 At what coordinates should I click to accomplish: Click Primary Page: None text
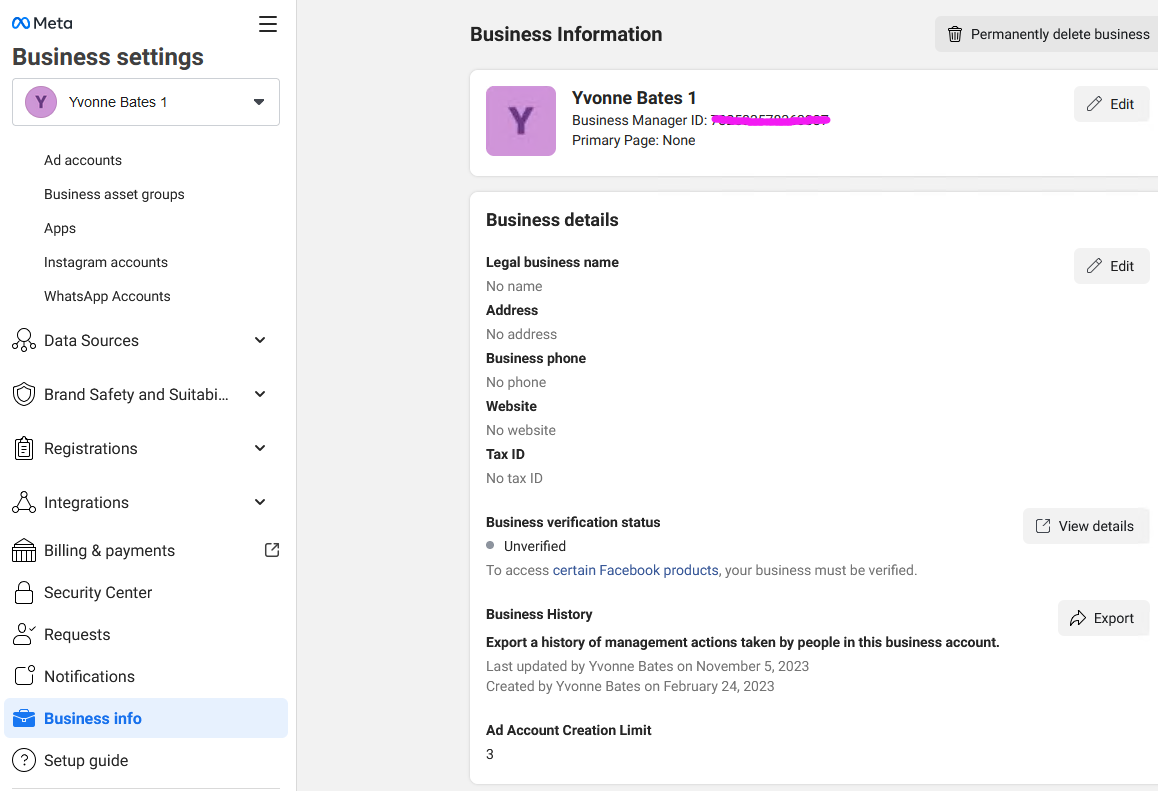pyautogui.click(x=634, y=140)
